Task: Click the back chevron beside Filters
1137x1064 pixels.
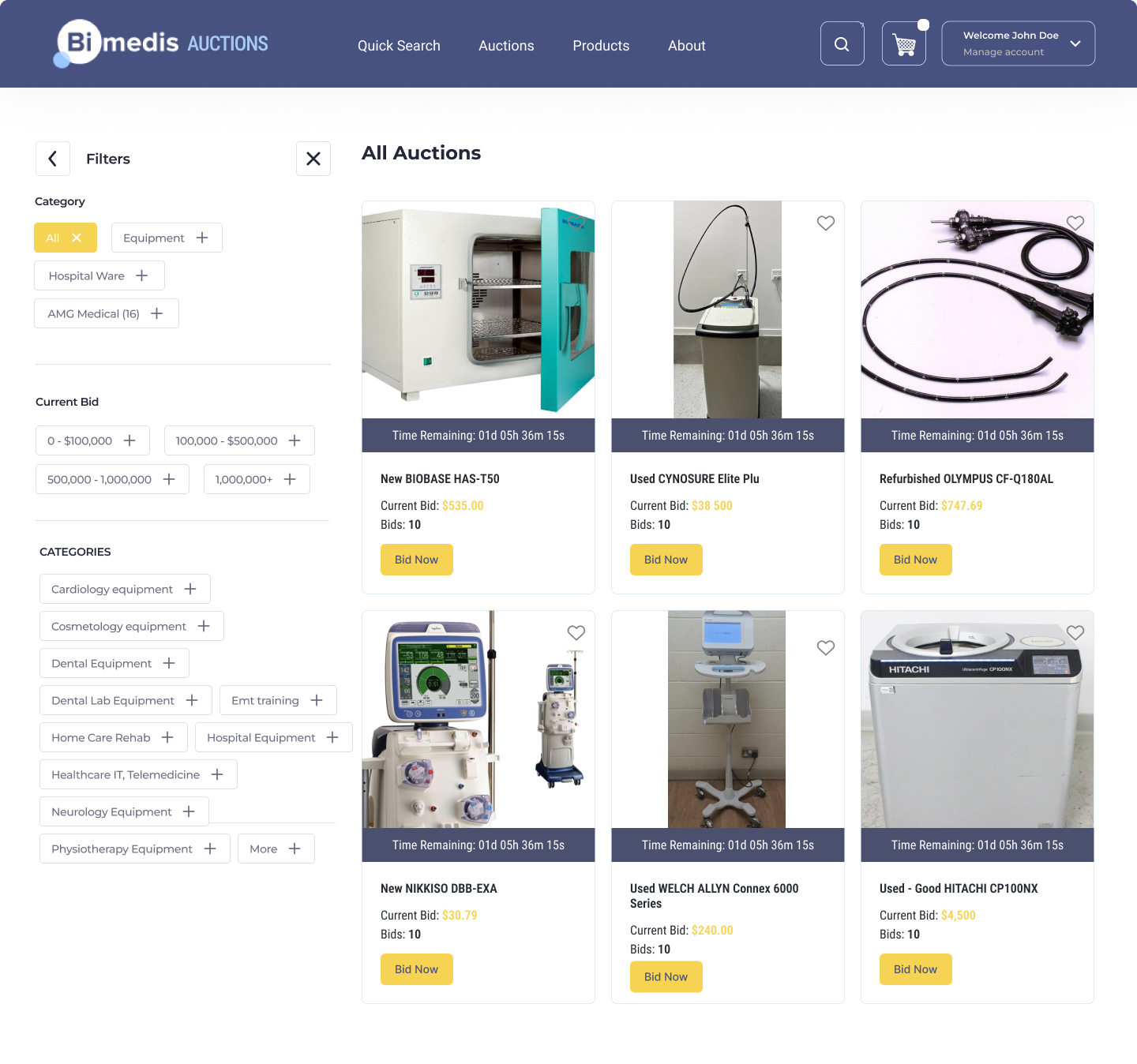Action: click(53, 159)
